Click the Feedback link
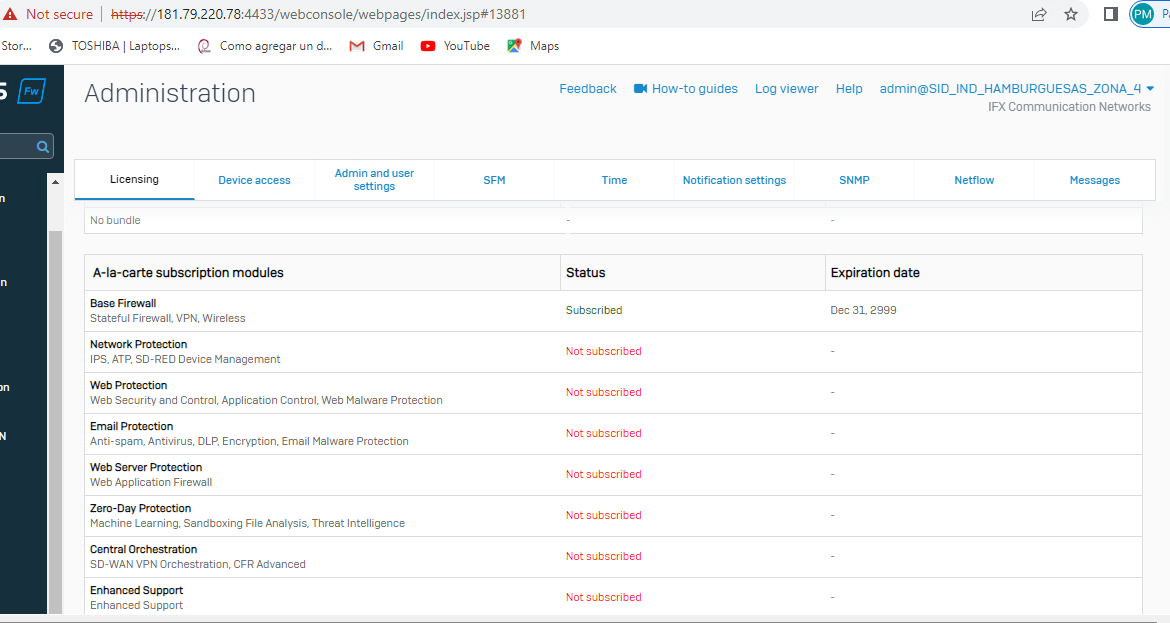This screenshot has width=1170, height=623. pyautogui.click(x=588, y=89)
